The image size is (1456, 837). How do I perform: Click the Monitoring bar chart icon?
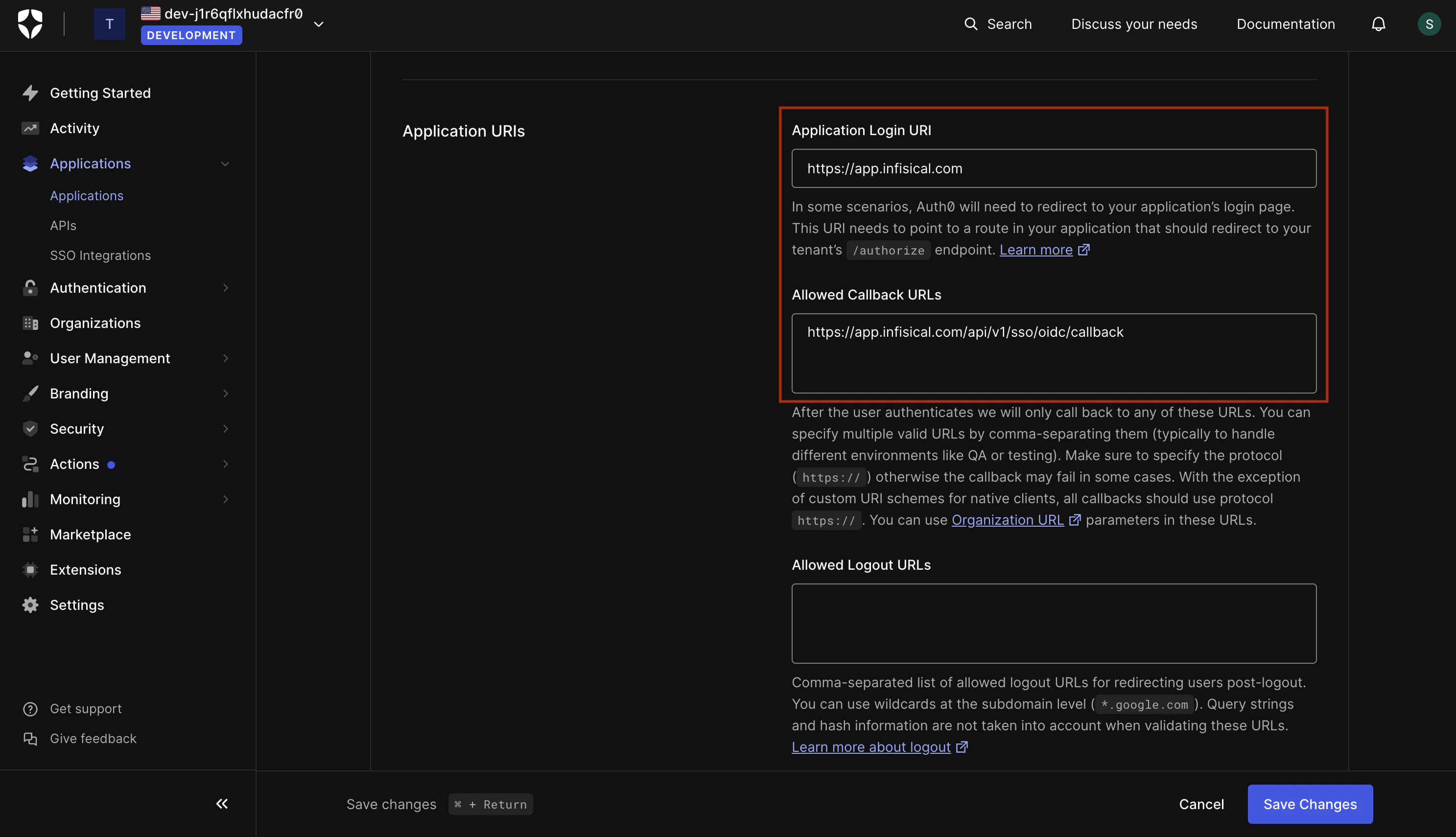point(30,499)
